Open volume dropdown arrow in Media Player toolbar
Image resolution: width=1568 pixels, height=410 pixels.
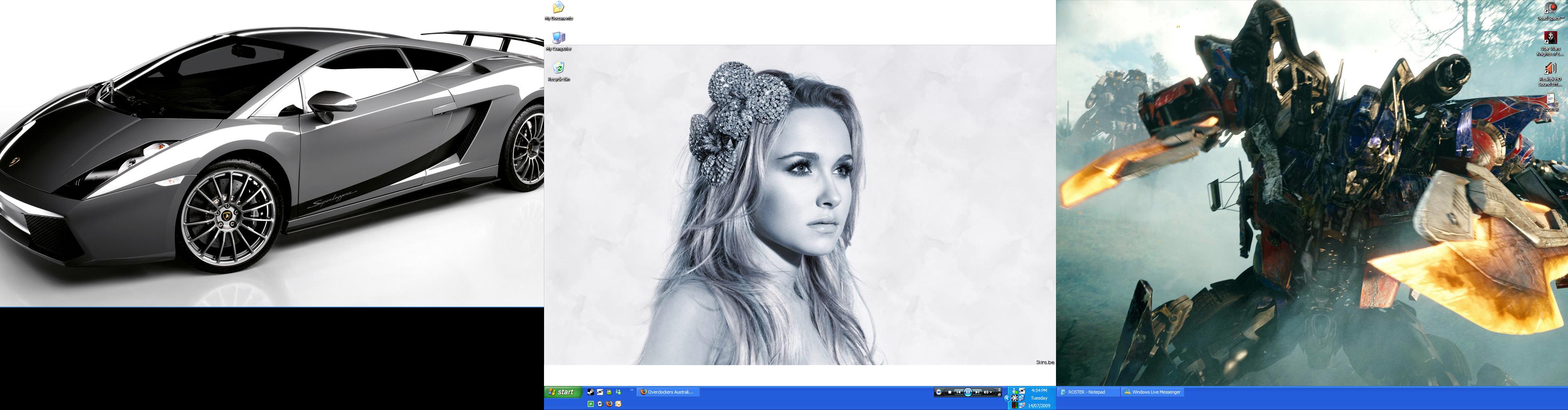(x=991, y=392)
